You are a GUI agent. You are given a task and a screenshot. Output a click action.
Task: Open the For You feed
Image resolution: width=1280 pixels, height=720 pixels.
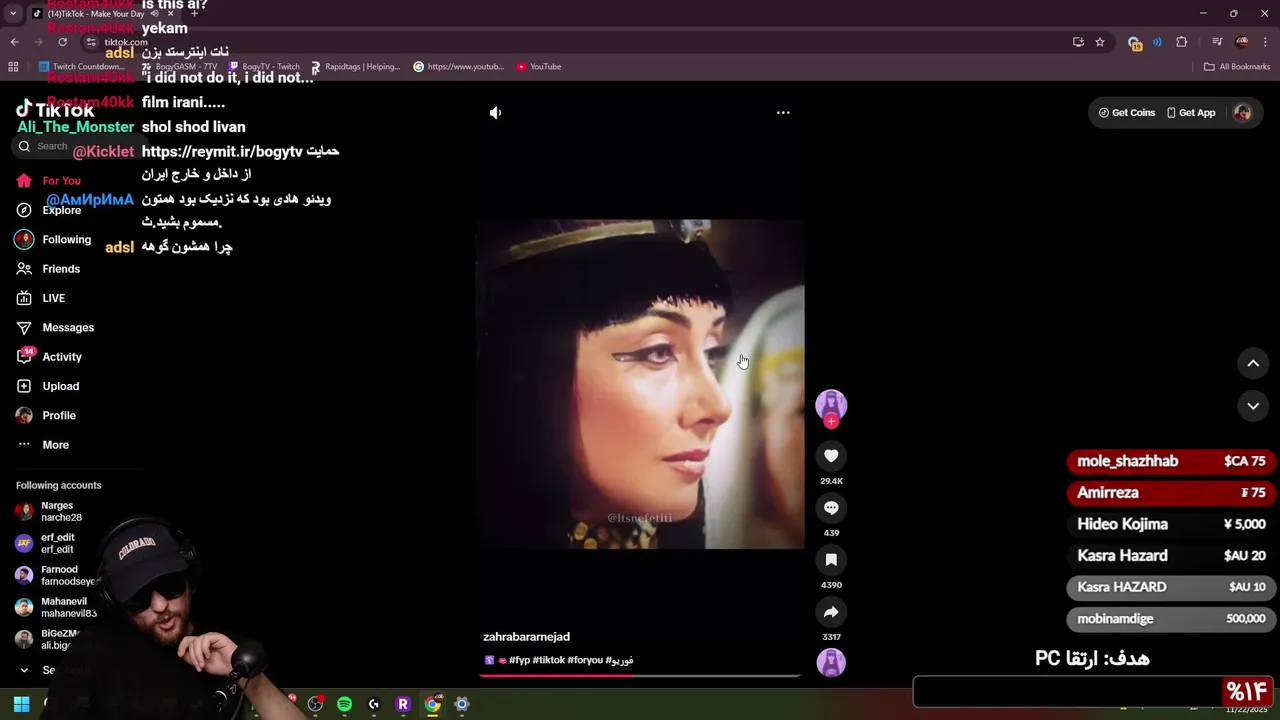click(x=48, y=181)
